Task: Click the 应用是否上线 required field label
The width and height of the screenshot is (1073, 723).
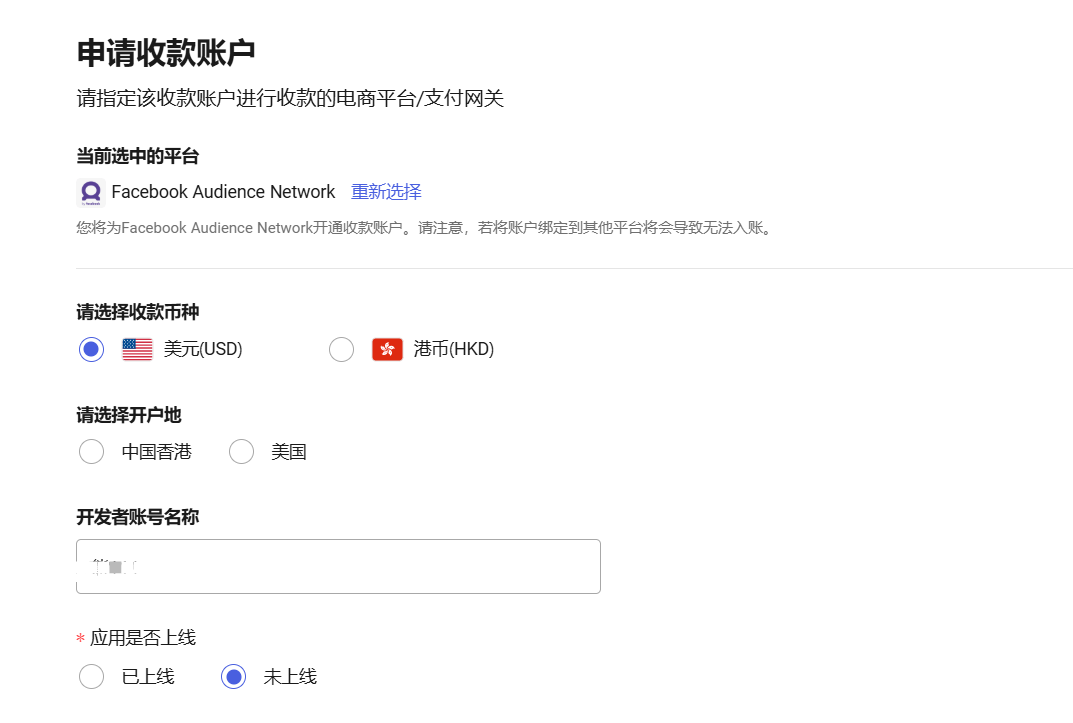Action: 143,638
